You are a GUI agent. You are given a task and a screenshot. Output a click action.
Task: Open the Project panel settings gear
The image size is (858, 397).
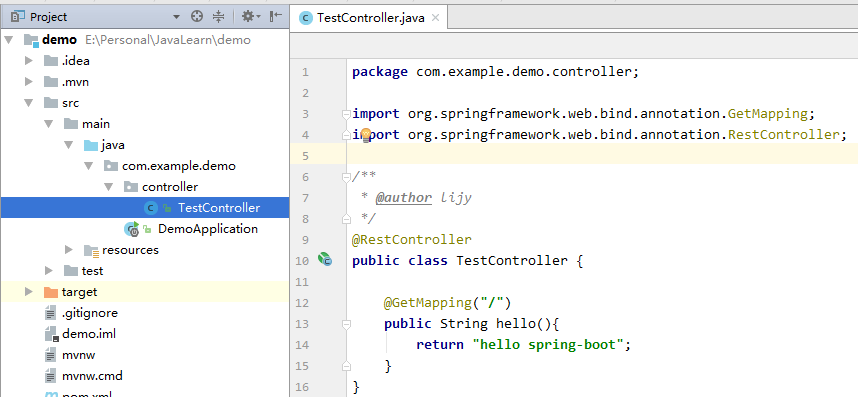click(x=251, y=17)
